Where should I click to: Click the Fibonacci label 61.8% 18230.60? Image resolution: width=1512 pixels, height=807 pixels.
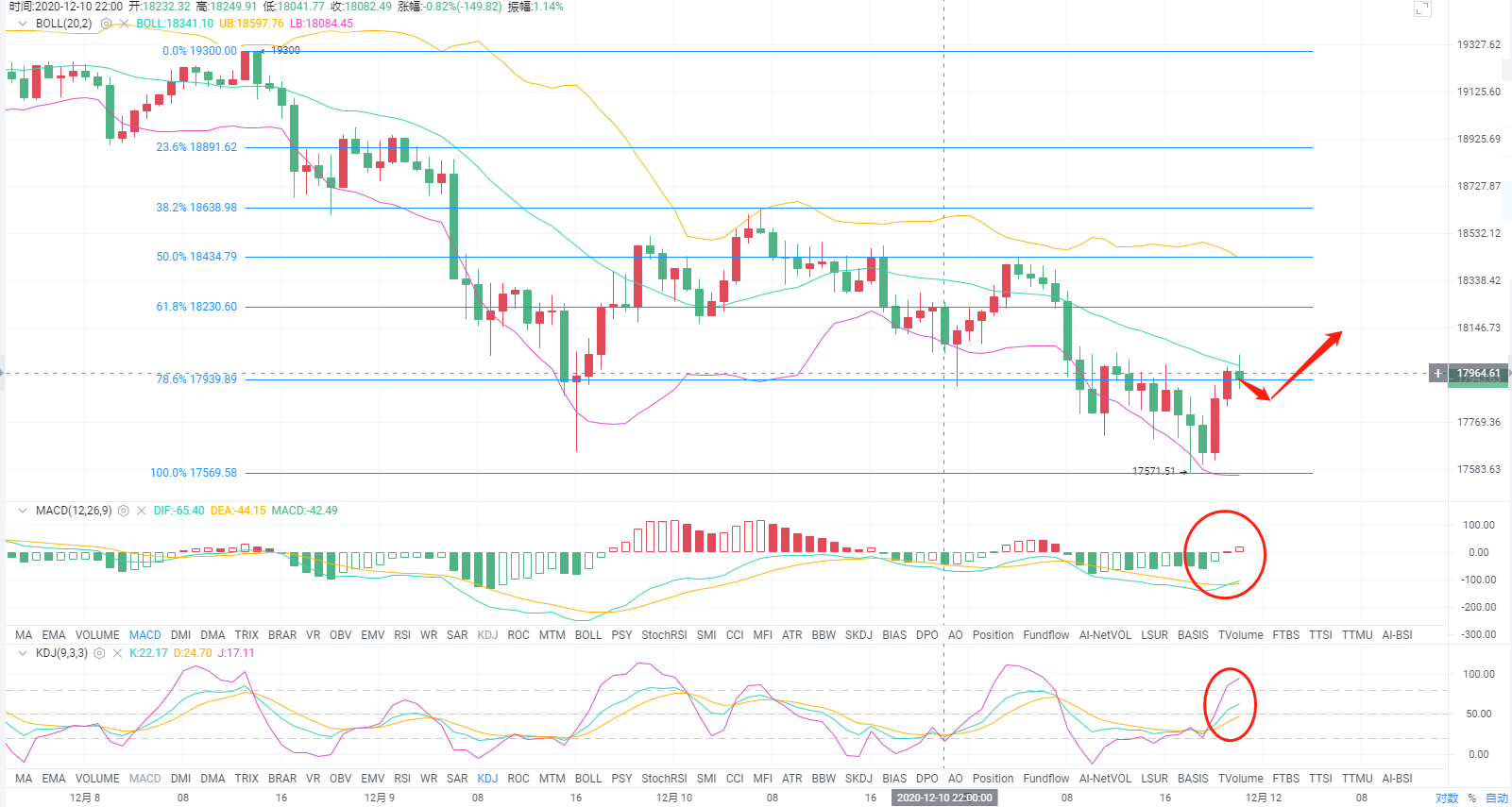click(x=196, y=307)
